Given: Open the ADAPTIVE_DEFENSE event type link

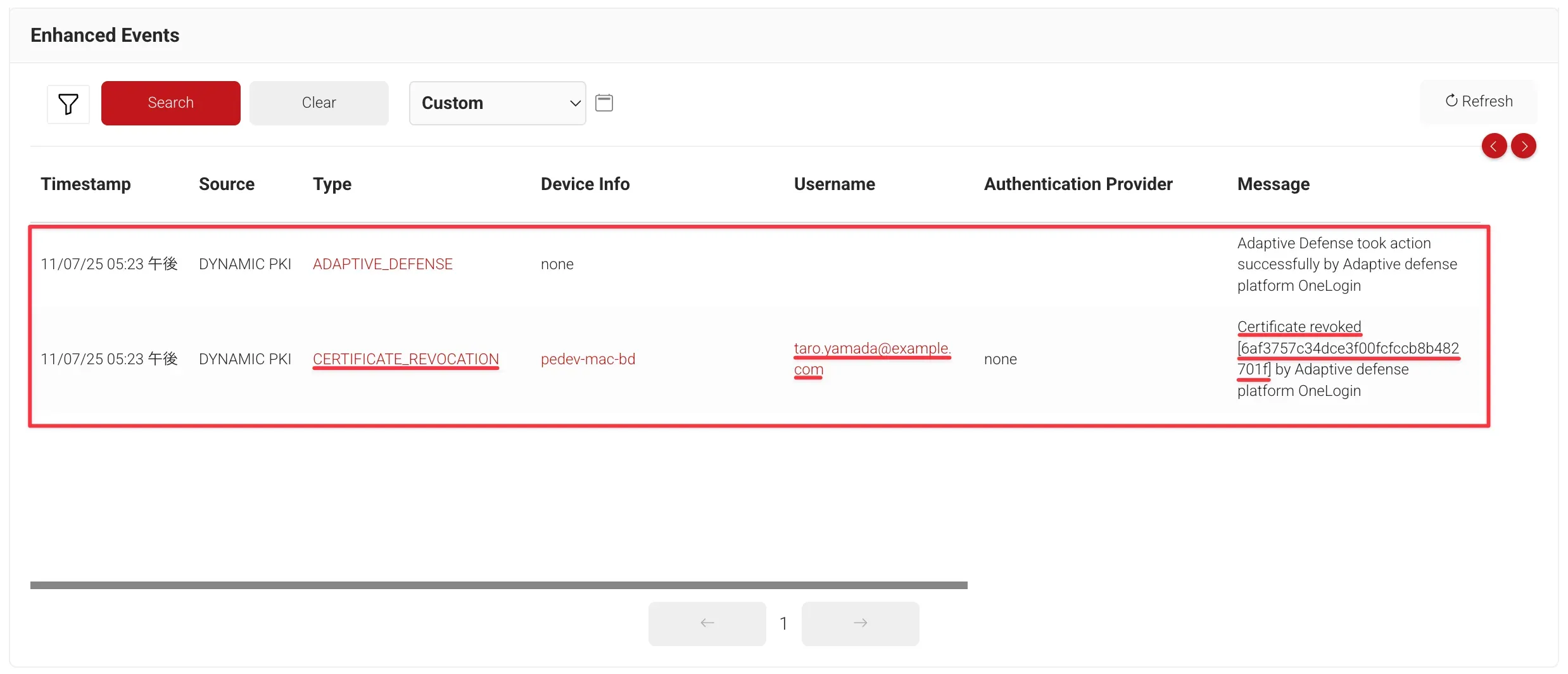Looking at the screenshot, I should tap(383, 264).
